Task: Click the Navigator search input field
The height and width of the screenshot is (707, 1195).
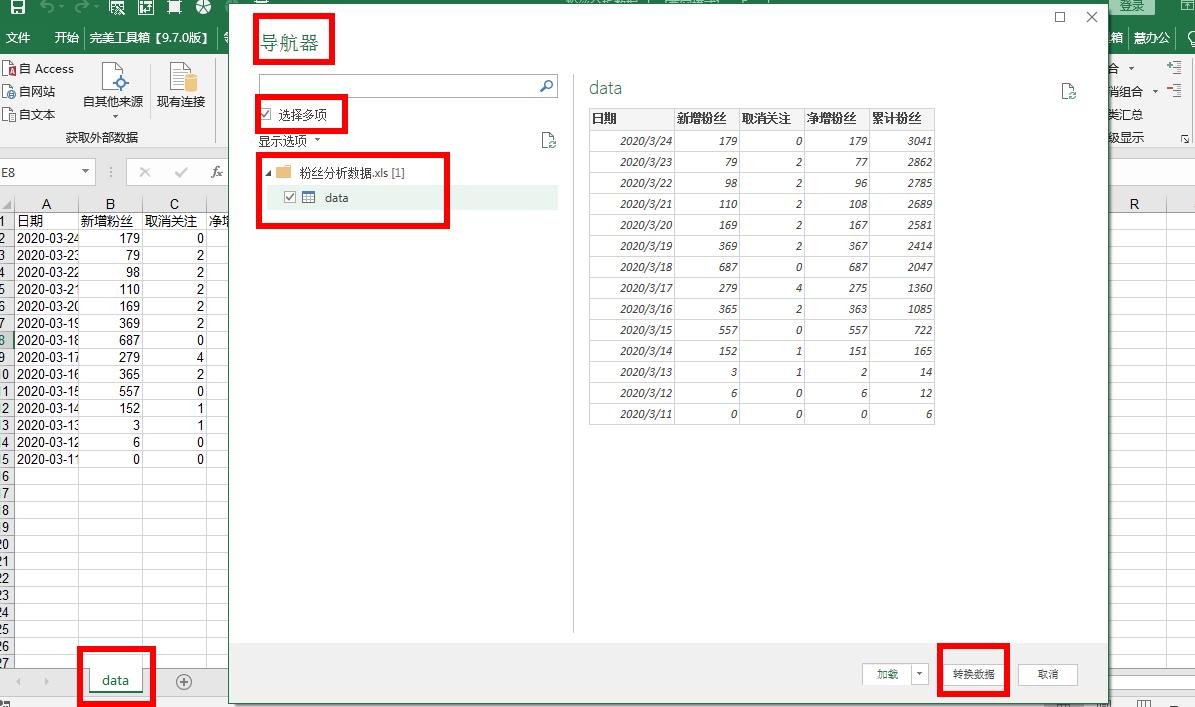Action: click(x=398, y=85)
